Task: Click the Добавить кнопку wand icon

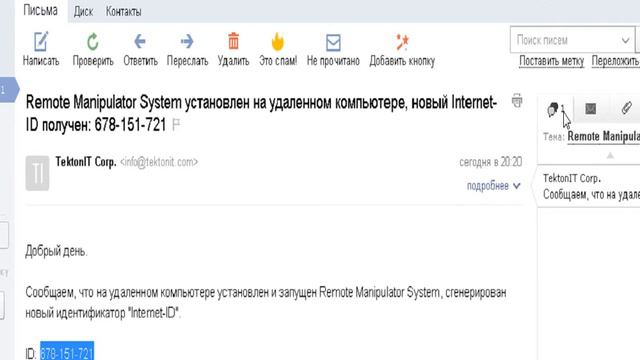Action: point(402,42)
